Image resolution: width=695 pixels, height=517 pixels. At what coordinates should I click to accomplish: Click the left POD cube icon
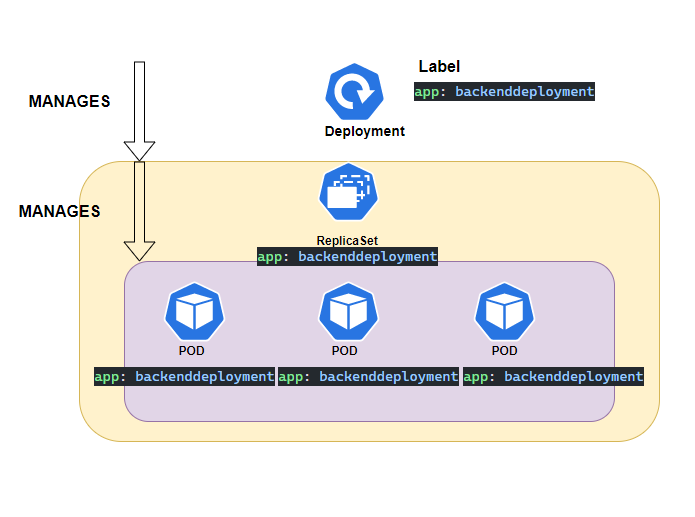pyautogui.click(x=194, y=312)
